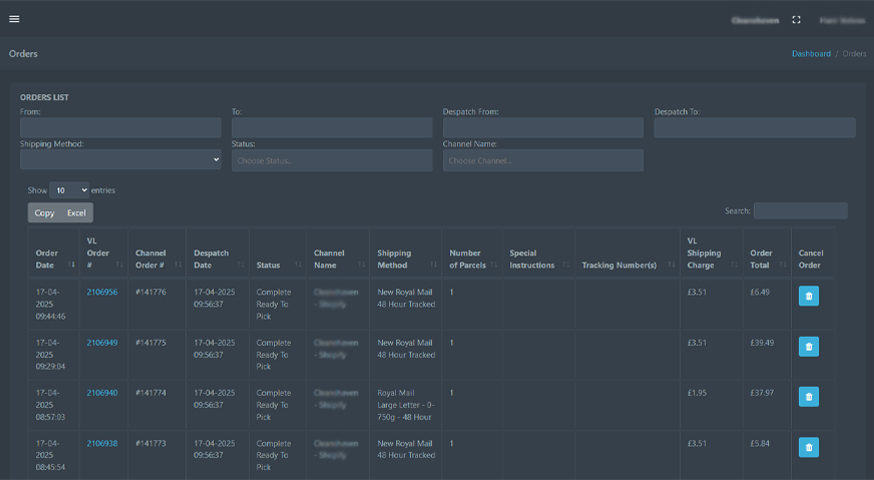This screenshot has height=480, width=874.
Task: Toggle fullscreen mode icon
Action: coord(796,19)
